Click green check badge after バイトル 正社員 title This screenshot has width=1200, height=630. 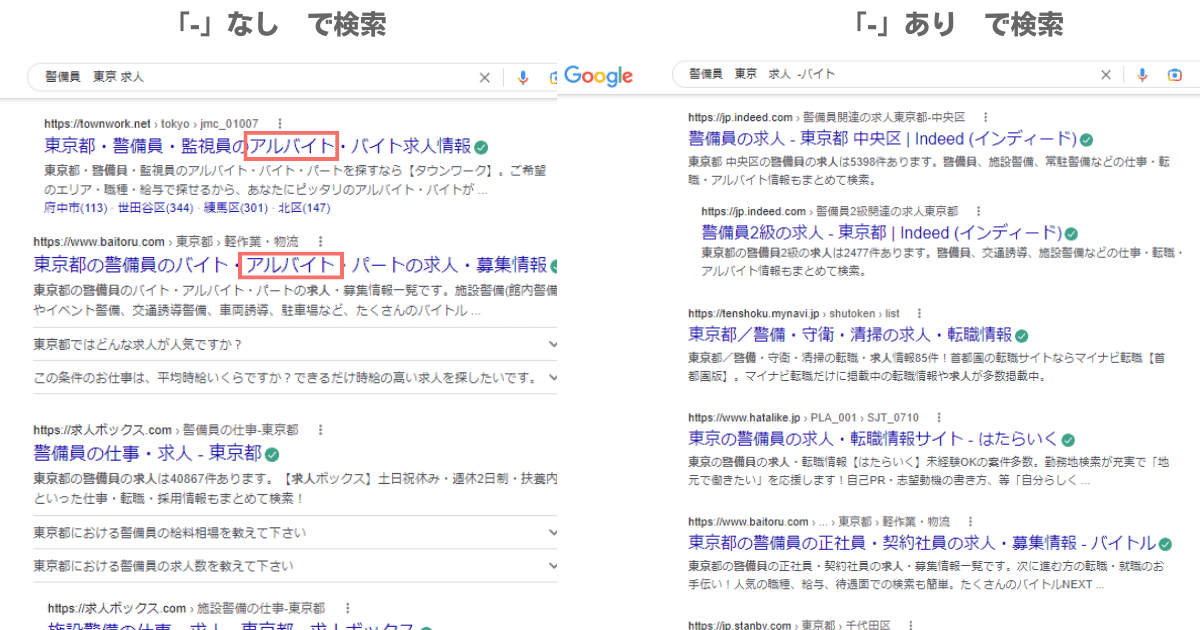coord(1165,543)
